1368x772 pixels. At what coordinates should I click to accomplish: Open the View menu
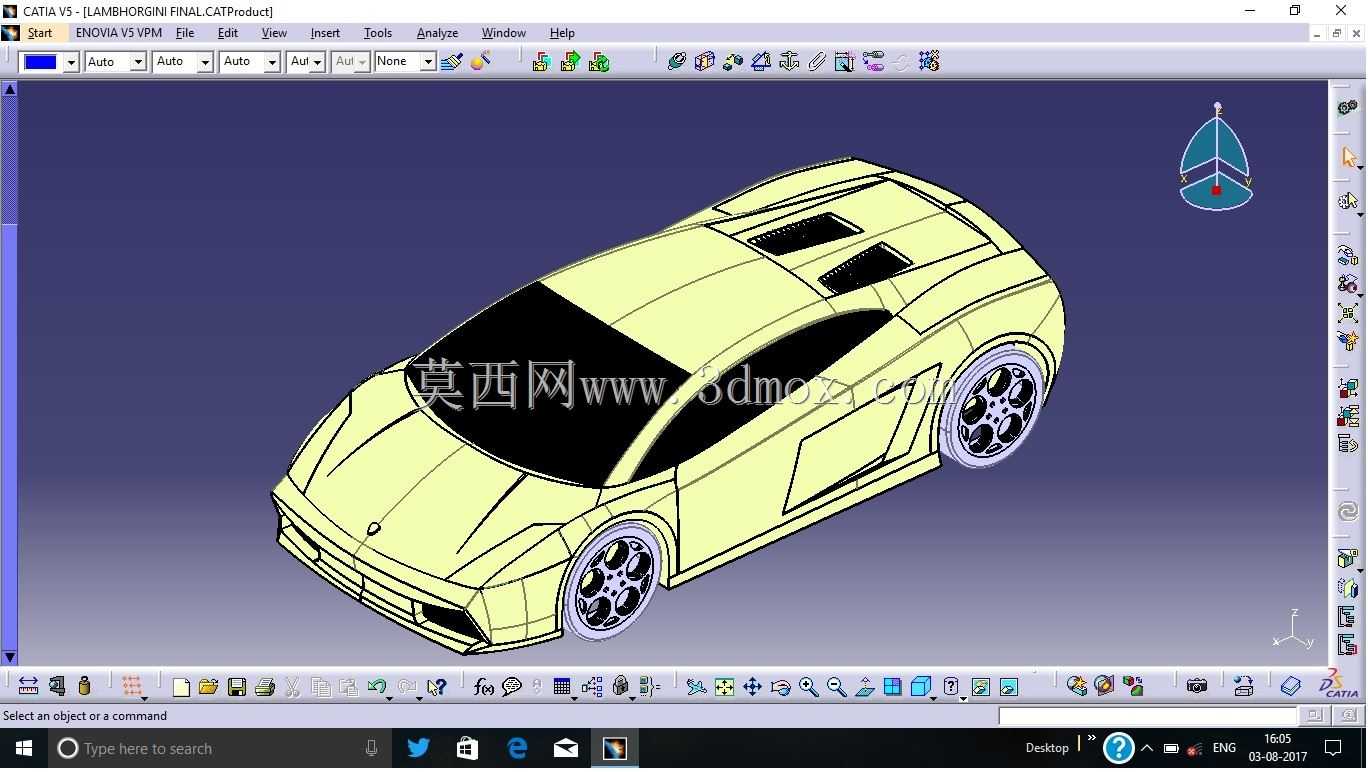click(x=274, y=33)
